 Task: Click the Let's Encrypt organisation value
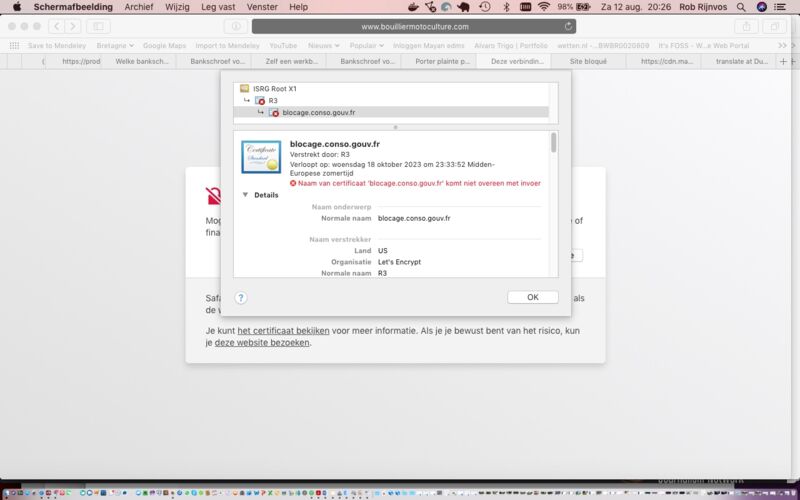399,262
